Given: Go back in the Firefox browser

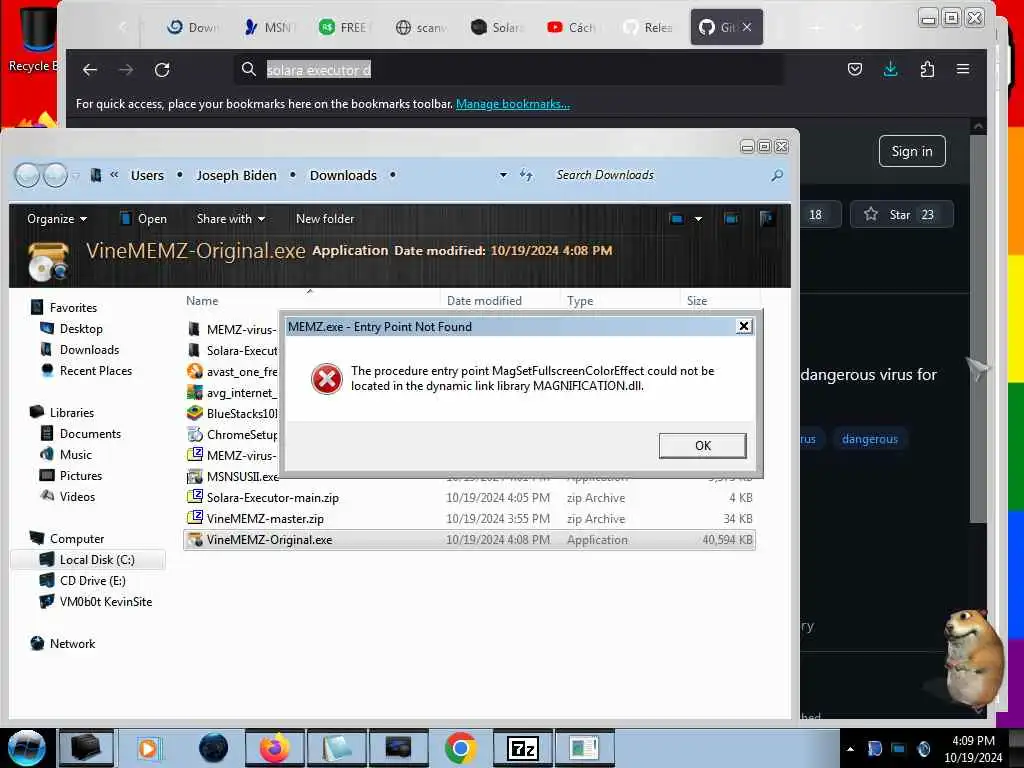Looking at the screenshot, I should coord(90,69).
